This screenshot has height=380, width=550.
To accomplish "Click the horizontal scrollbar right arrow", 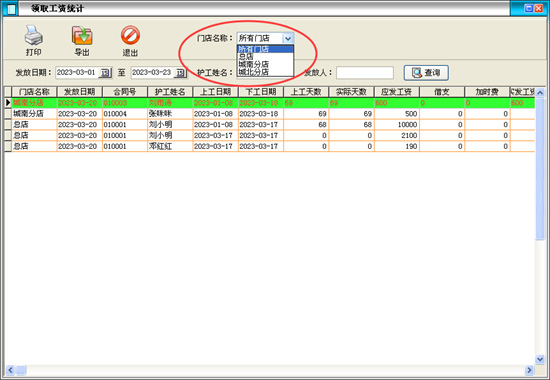I will click(529, 370).
